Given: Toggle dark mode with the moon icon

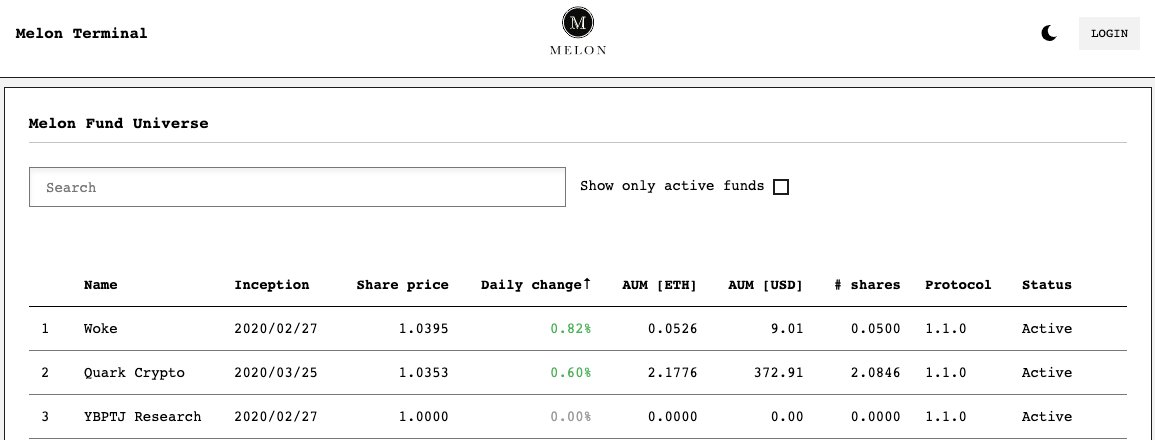Looking at the screenshot, I should (x=1049, y=33).
